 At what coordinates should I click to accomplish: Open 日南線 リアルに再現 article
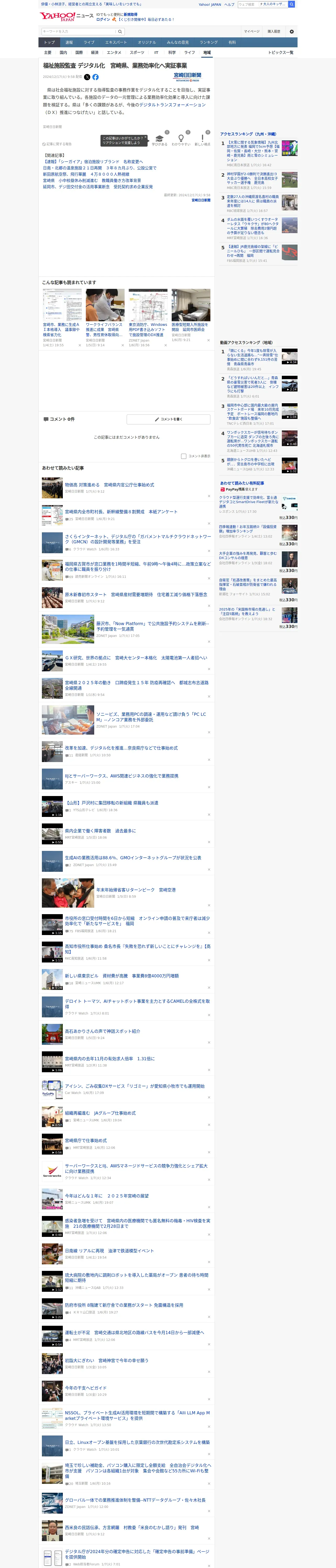pos(109,1251)
